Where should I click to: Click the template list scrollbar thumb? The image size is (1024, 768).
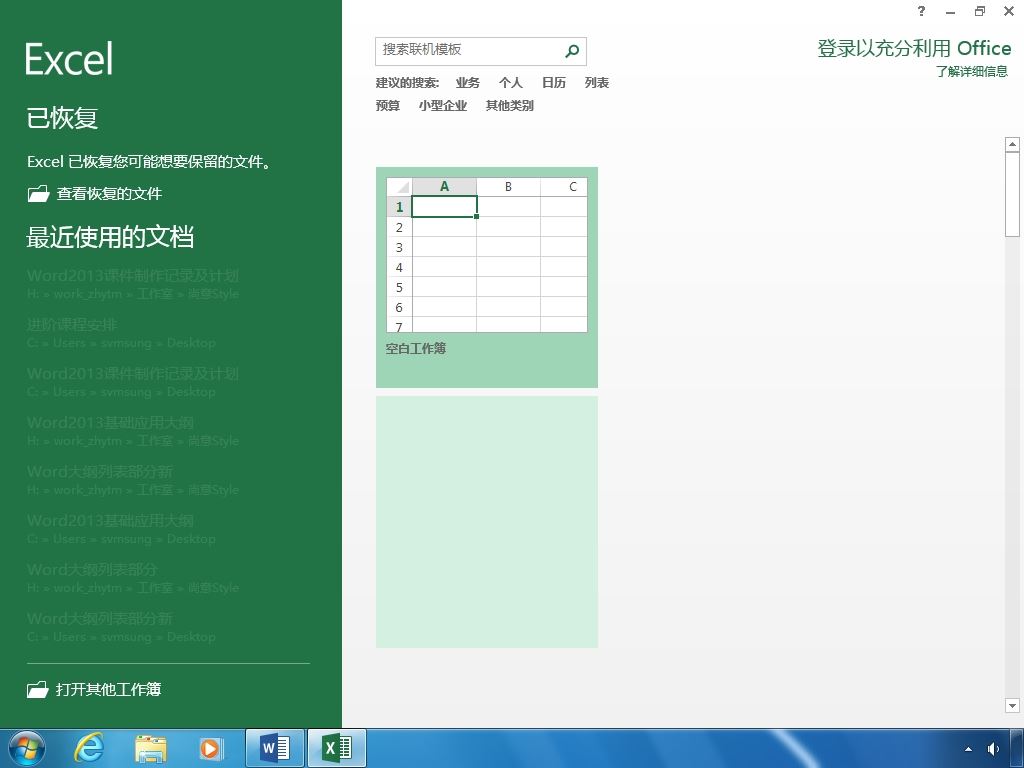(x=1012, y=195)
